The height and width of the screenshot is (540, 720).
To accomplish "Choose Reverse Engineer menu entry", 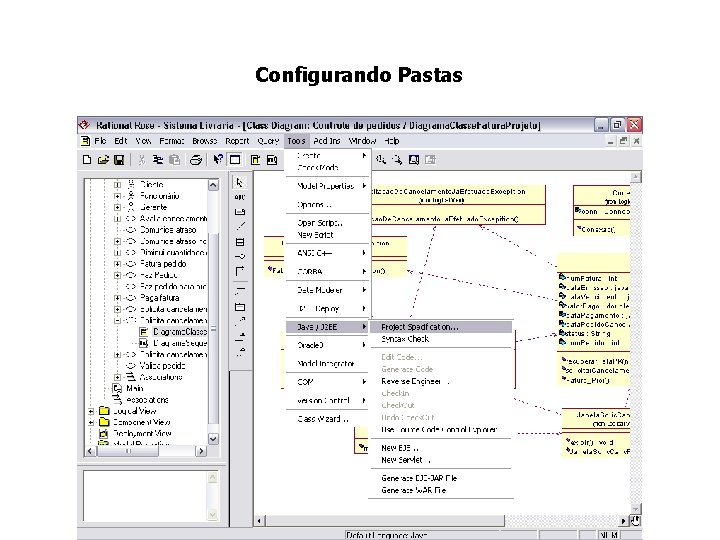I will pyautogui.click(x=440, y=381).
